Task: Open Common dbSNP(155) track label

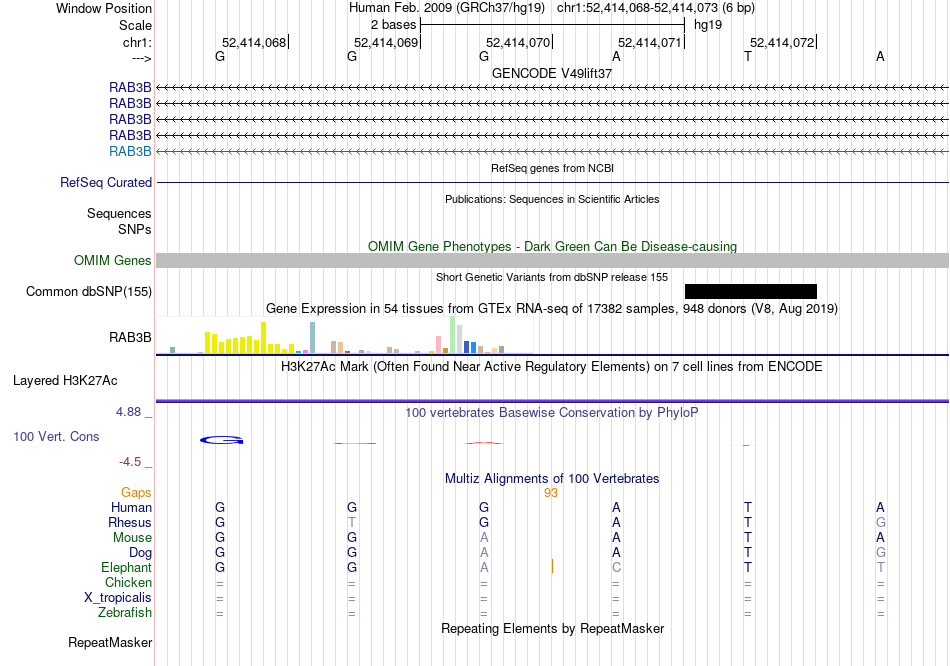Action: 88,291
